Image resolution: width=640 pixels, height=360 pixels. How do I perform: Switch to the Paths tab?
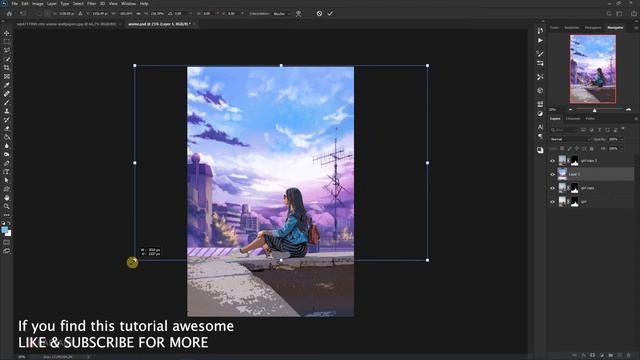tap(590, 119)
